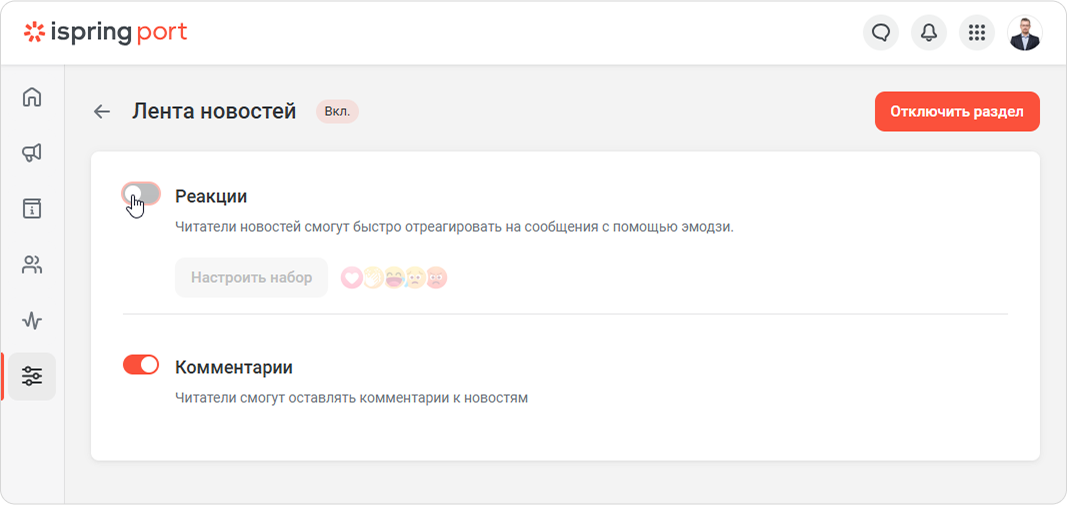
Task: Open the notifications bell icon
Action: click(x=929, y=33)
